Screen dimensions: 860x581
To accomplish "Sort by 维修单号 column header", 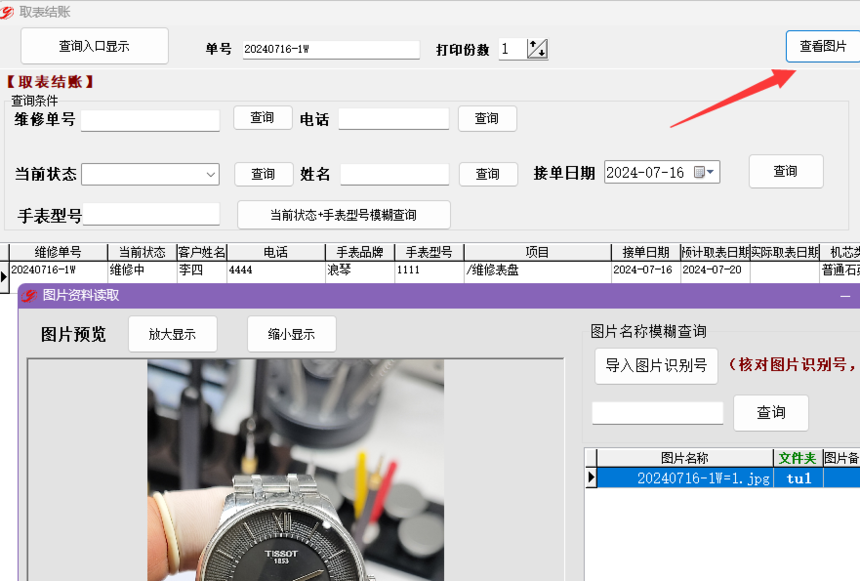I will pyautogui.click(x=58, y=252).
